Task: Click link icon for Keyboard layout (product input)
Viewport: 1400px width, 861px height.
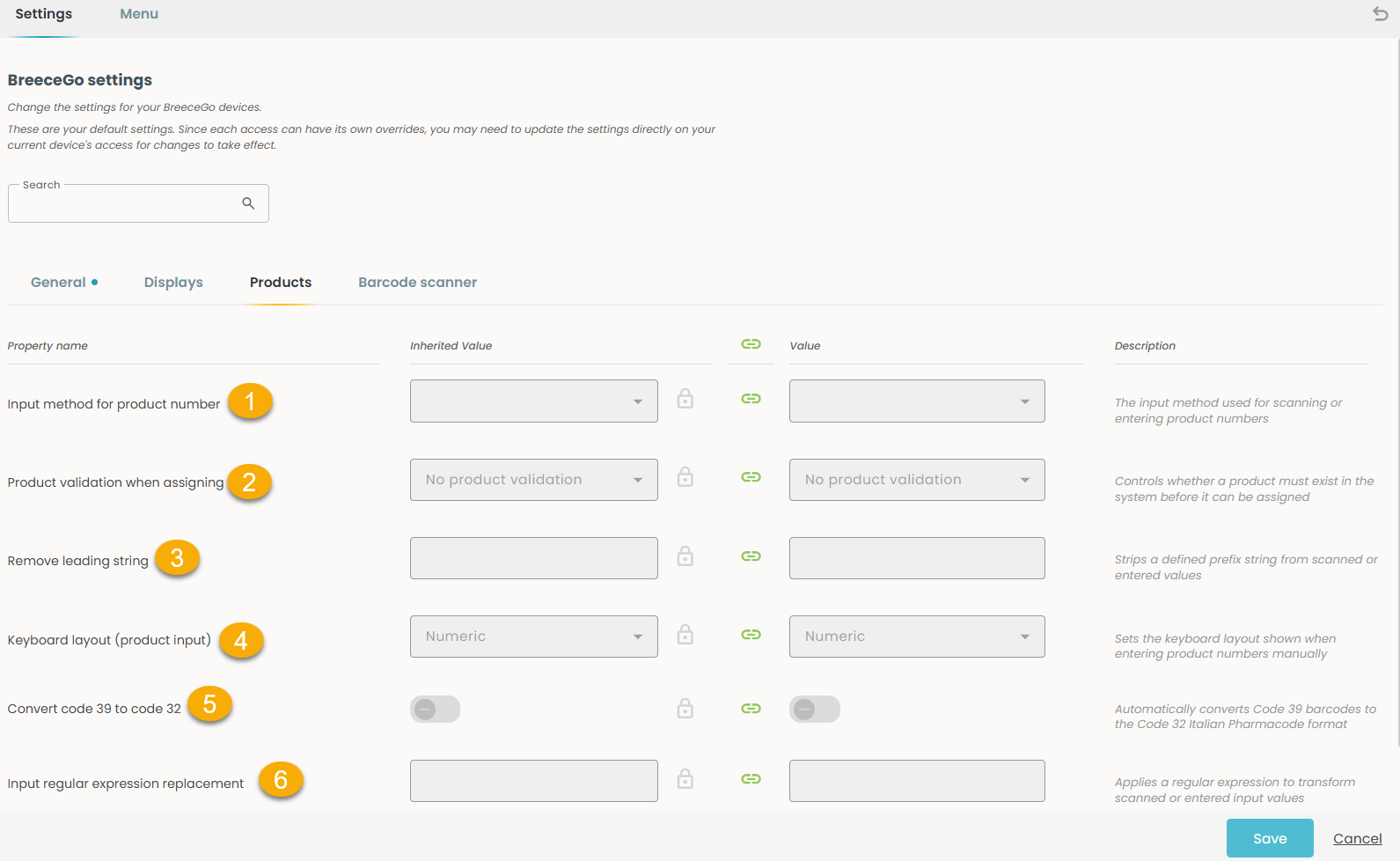Action: [x=751, y=635]
